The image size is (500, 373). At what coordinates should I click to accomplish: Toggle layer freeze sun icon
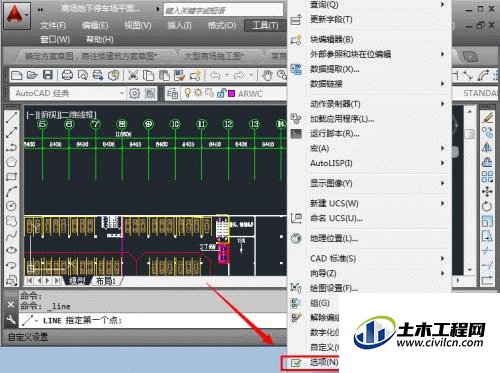tap(198, 93)
